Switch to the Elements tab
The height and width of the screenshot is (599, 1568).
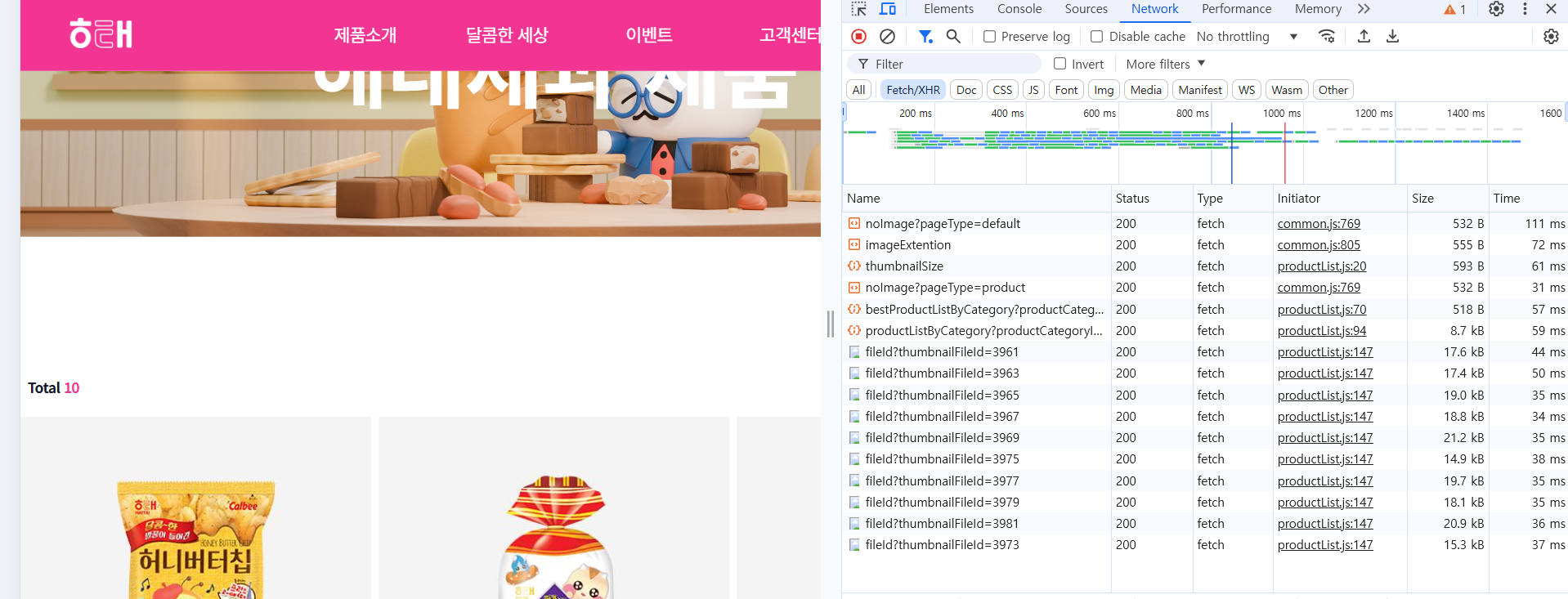(x=948, y=9)
